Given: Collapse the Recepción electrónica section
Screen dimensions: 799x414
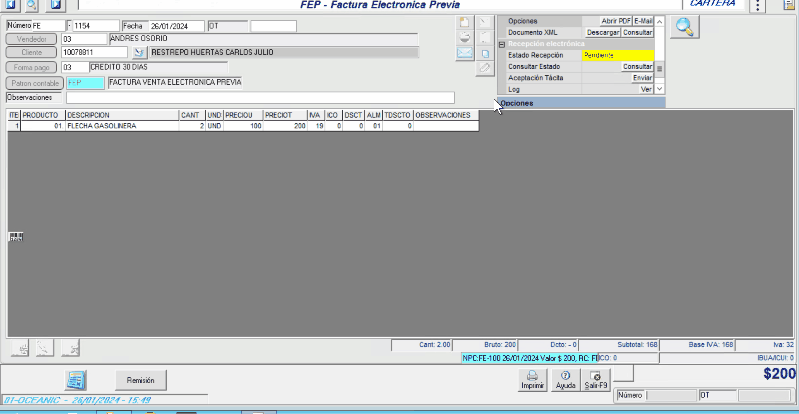Looking at the screenshot, I should pos(501,44).
